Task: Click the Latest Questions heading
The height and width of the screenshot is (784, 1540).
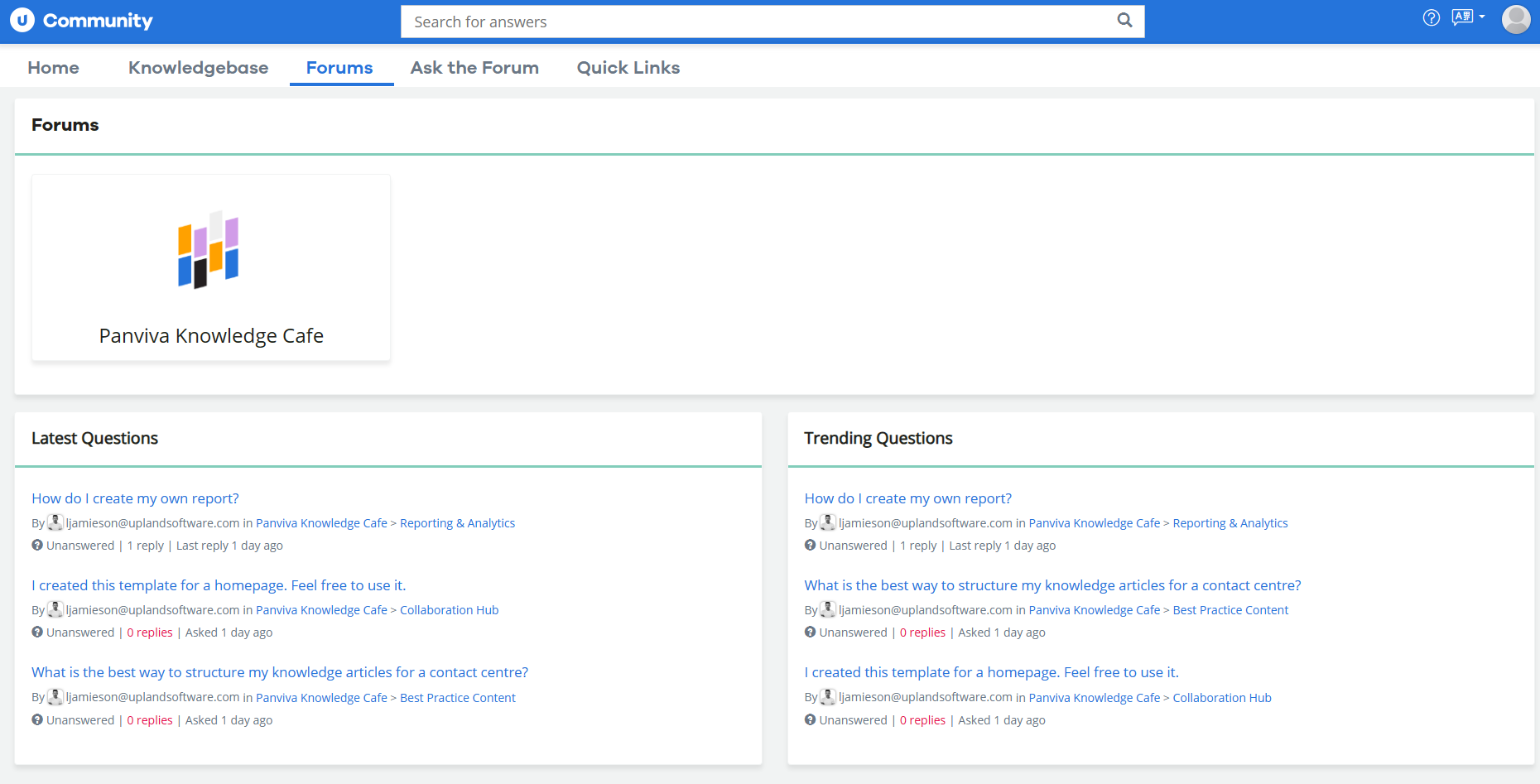Action: (x=95, y=438)
